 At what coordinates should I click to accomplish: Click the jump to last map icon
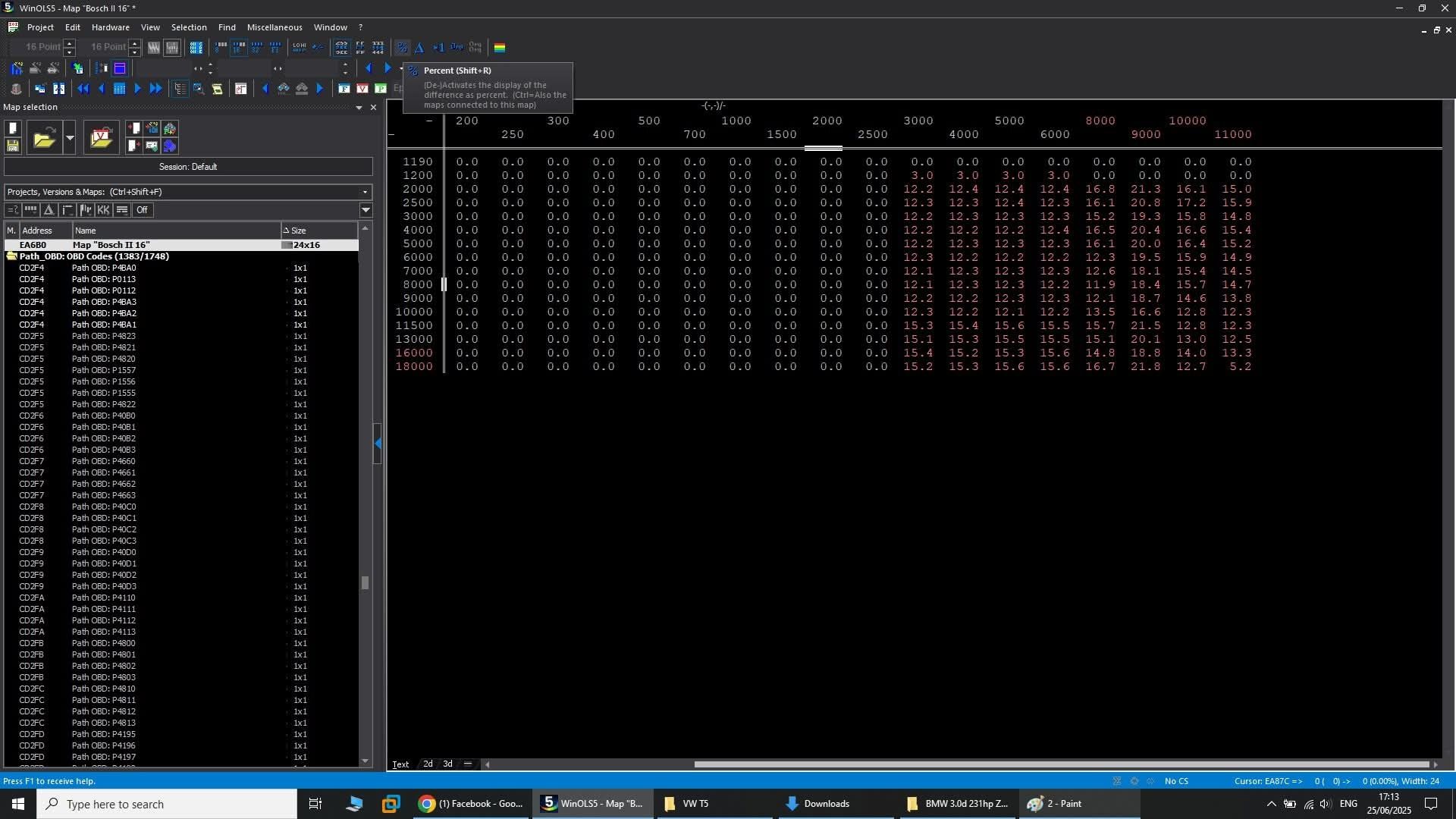pyautogui.click(x=155, y=89)
